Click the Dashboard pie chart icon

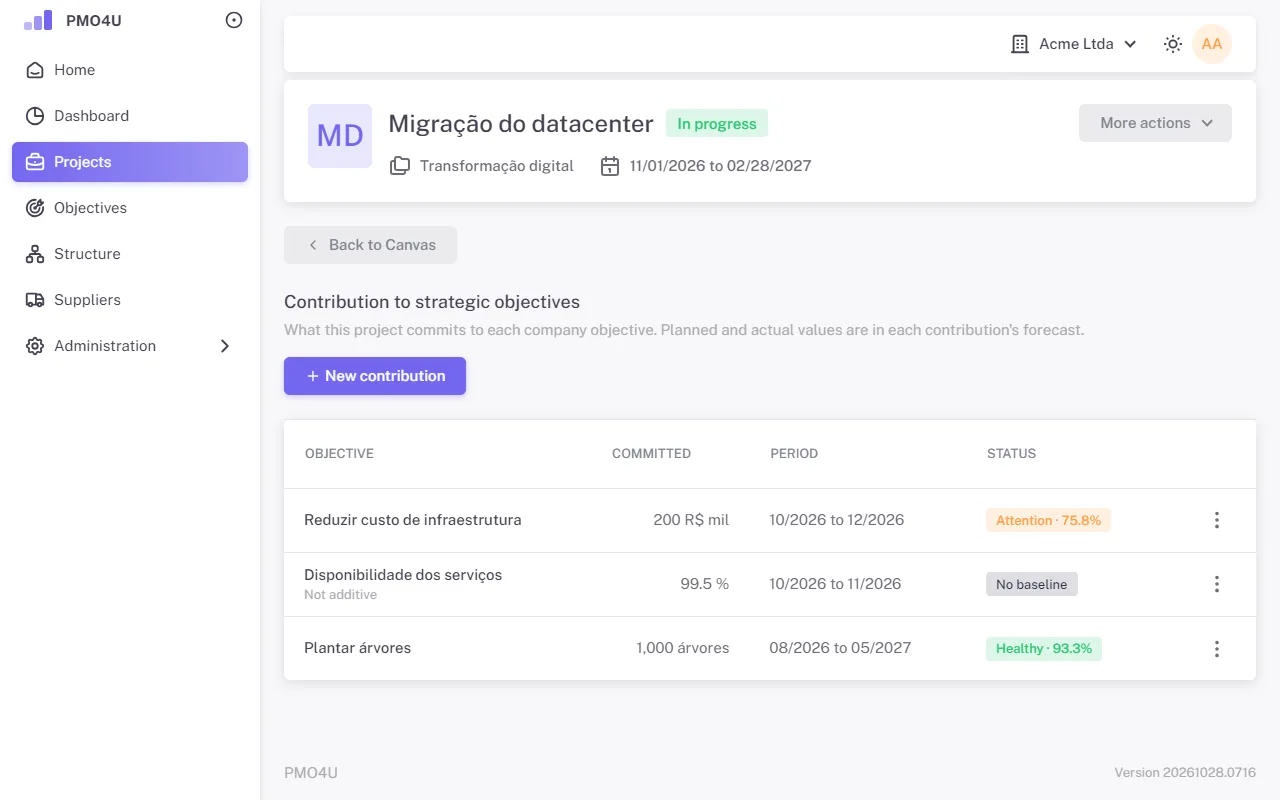(35, 116)
